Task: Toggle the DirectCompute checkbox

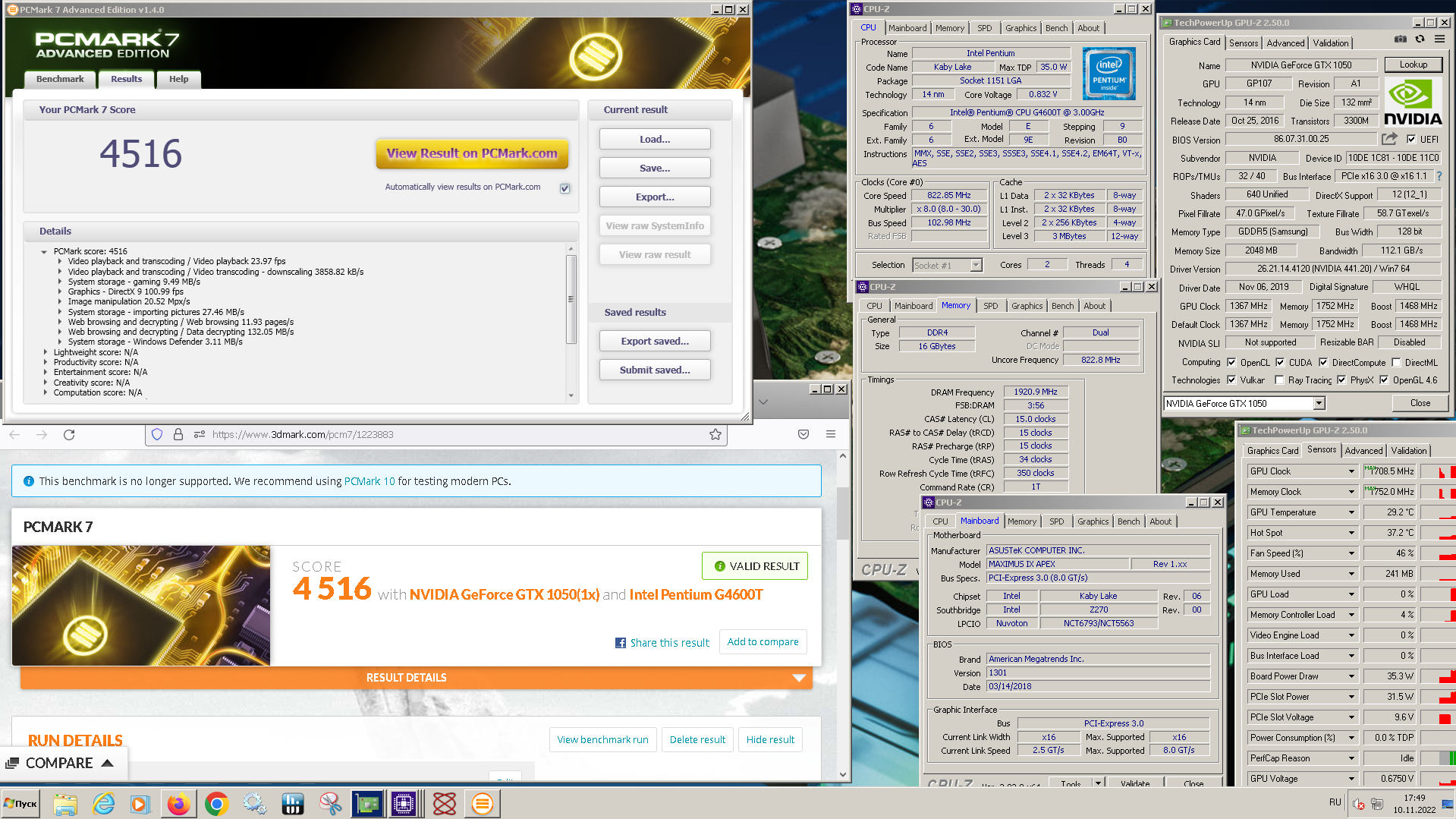Action: coord(1323,362)
